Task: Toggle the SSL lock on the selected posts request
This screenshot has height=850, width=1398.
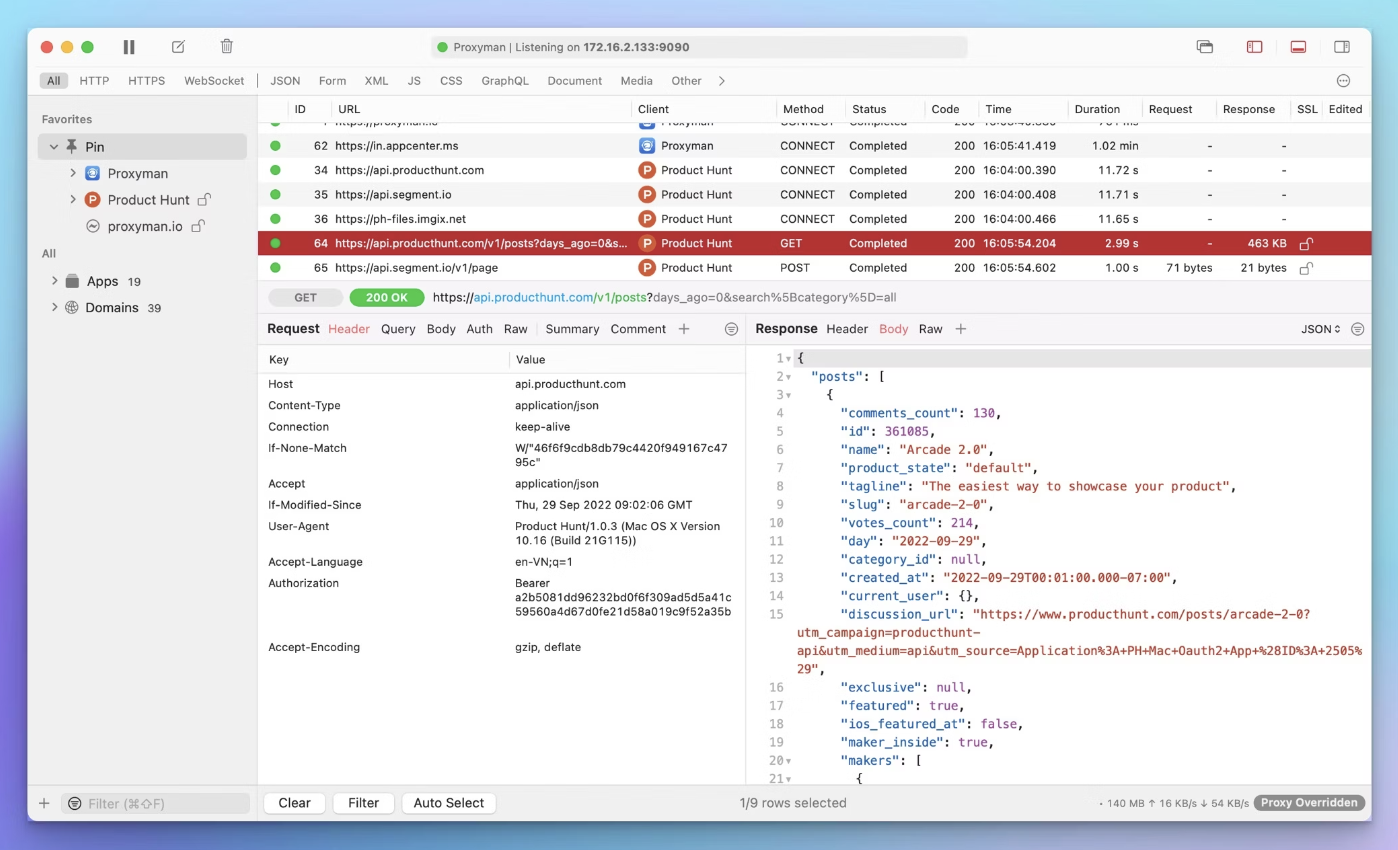Action: click(1306, 243)
